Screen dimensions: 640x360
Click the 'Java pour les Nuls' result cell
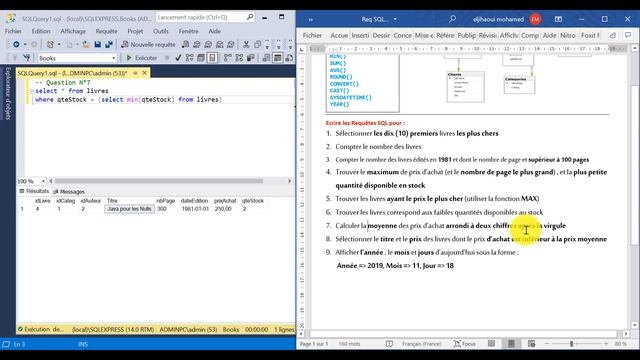click(x=129, y=209)
